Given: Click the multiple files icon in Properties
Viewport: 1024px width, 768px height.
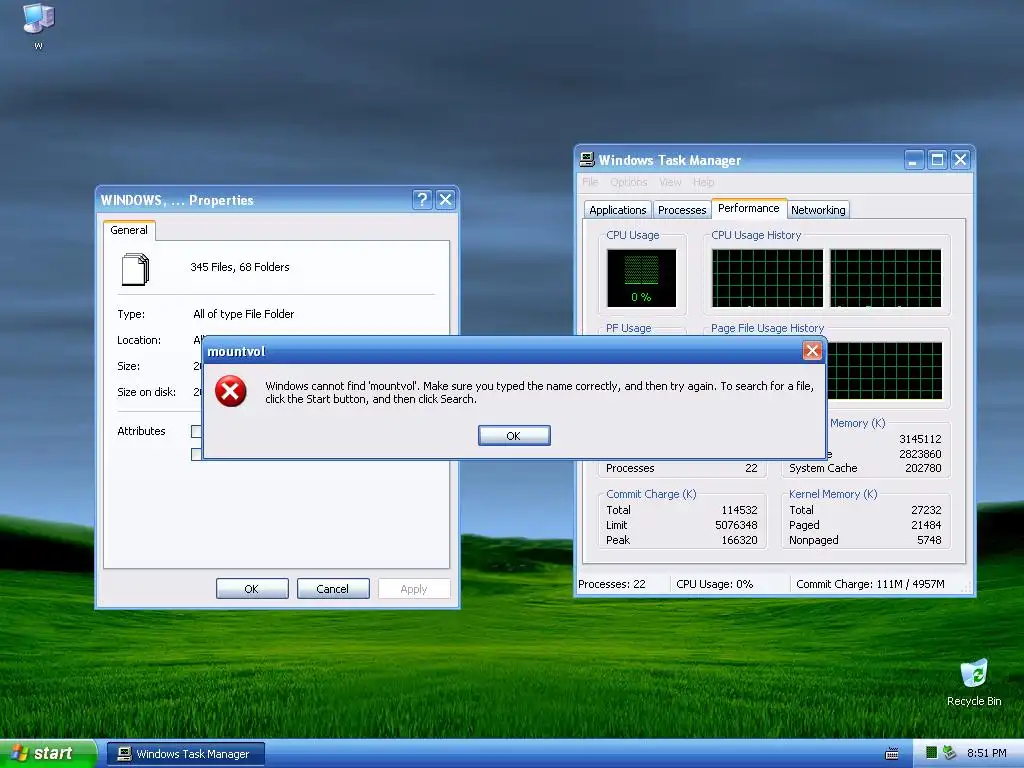Looking at the screenshot, I should tap(135, 269).
